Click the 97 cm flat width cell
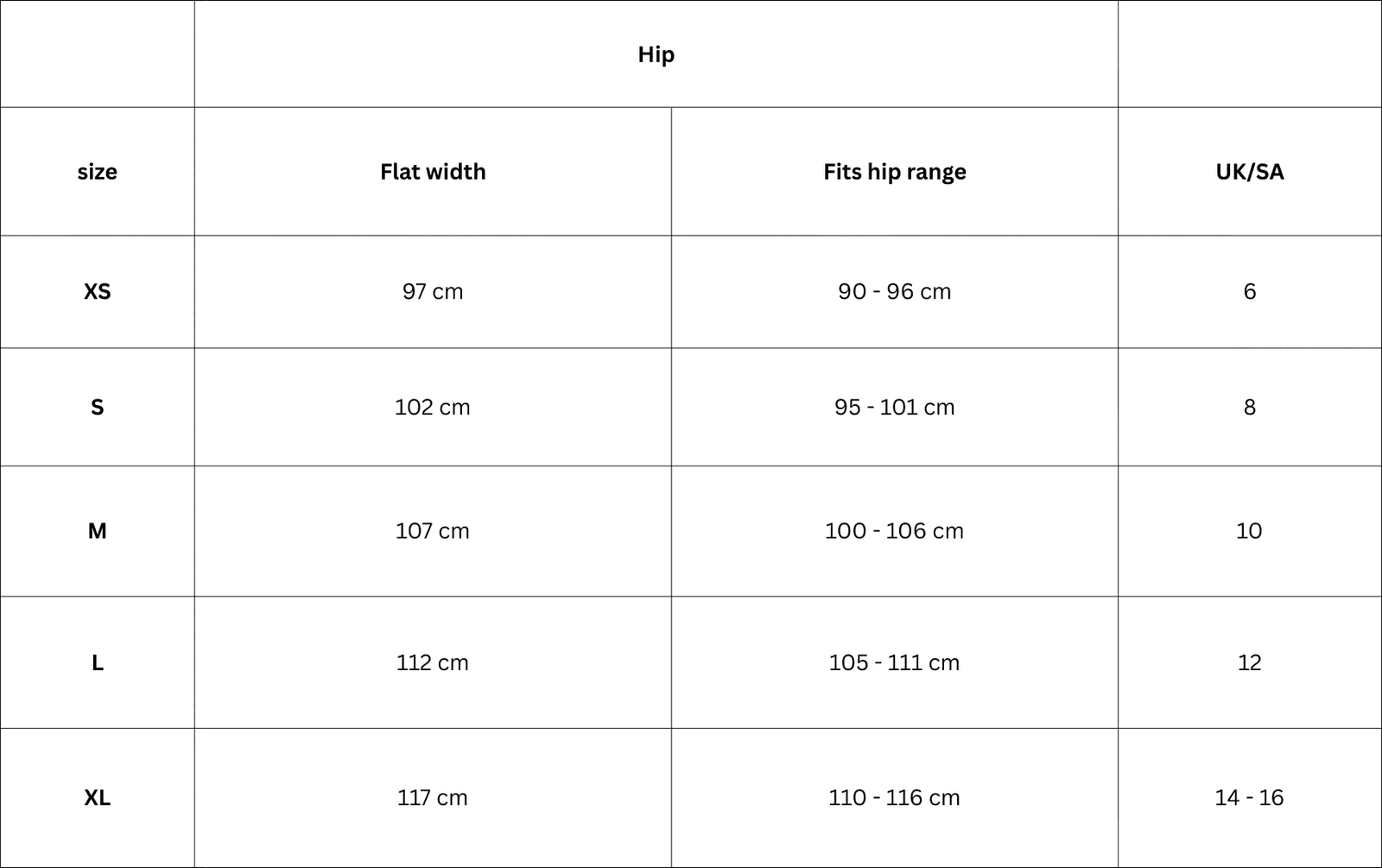 [x=433, y=292]
